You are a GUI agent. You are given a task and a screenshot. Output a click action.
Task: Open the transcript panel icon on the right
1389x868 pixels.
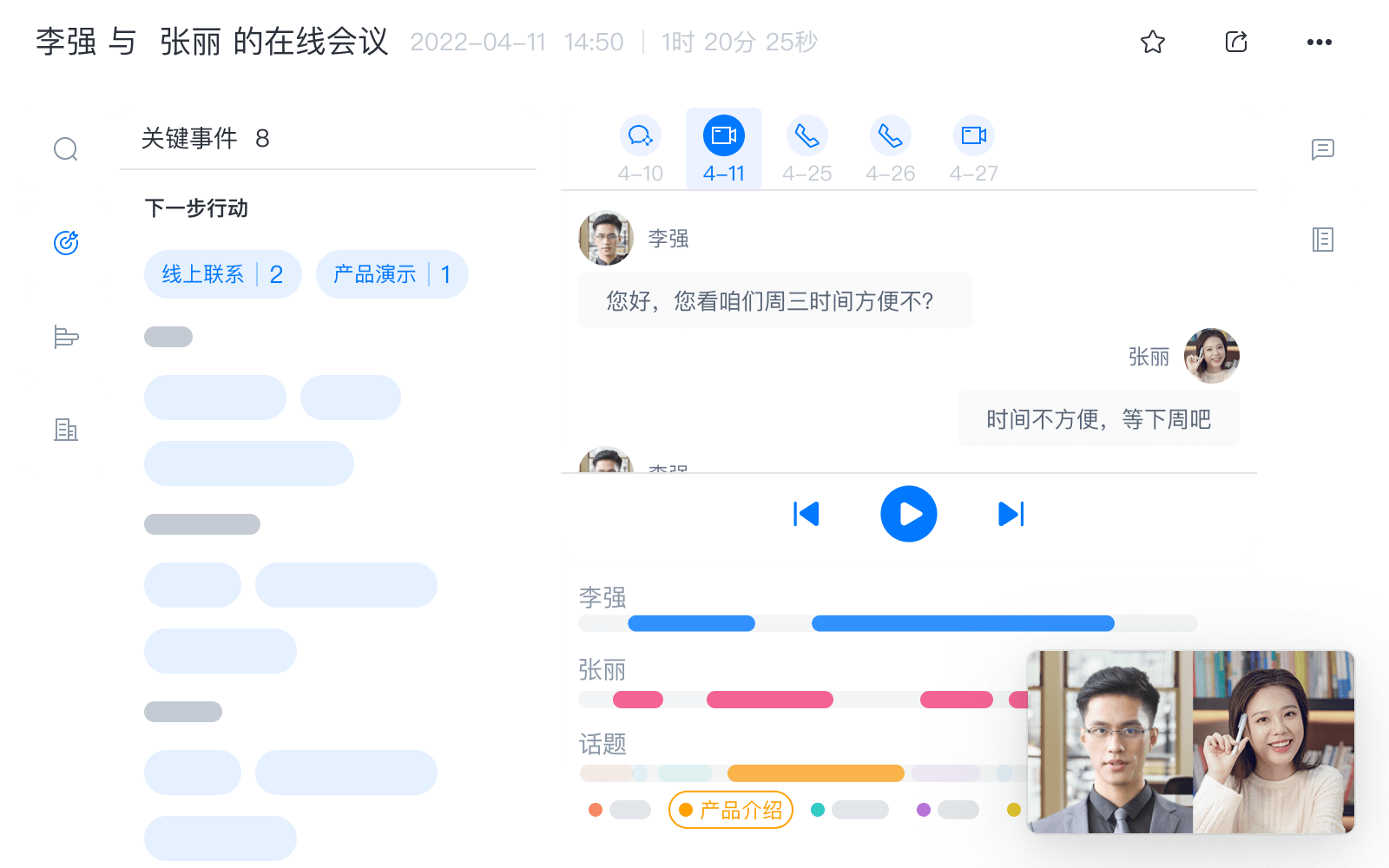[x=1322, y=240]
